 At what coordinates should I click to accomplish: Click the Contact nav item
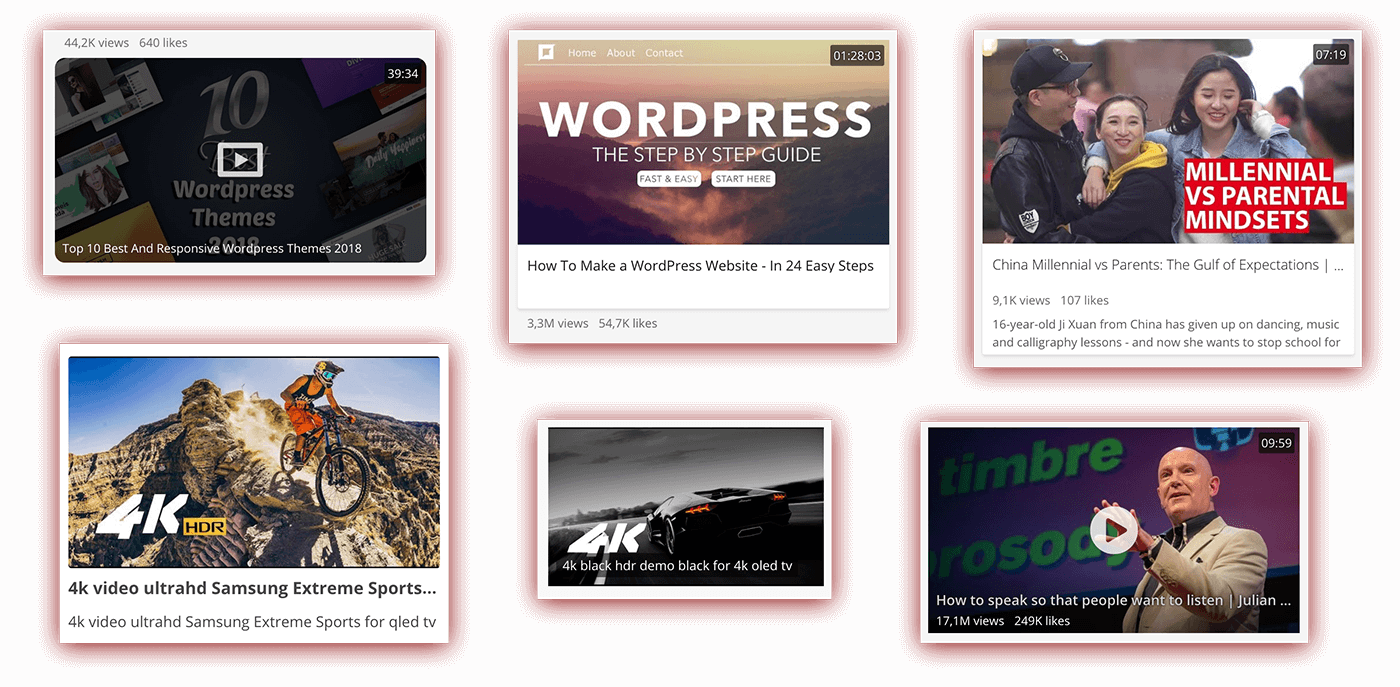point(663,53)
